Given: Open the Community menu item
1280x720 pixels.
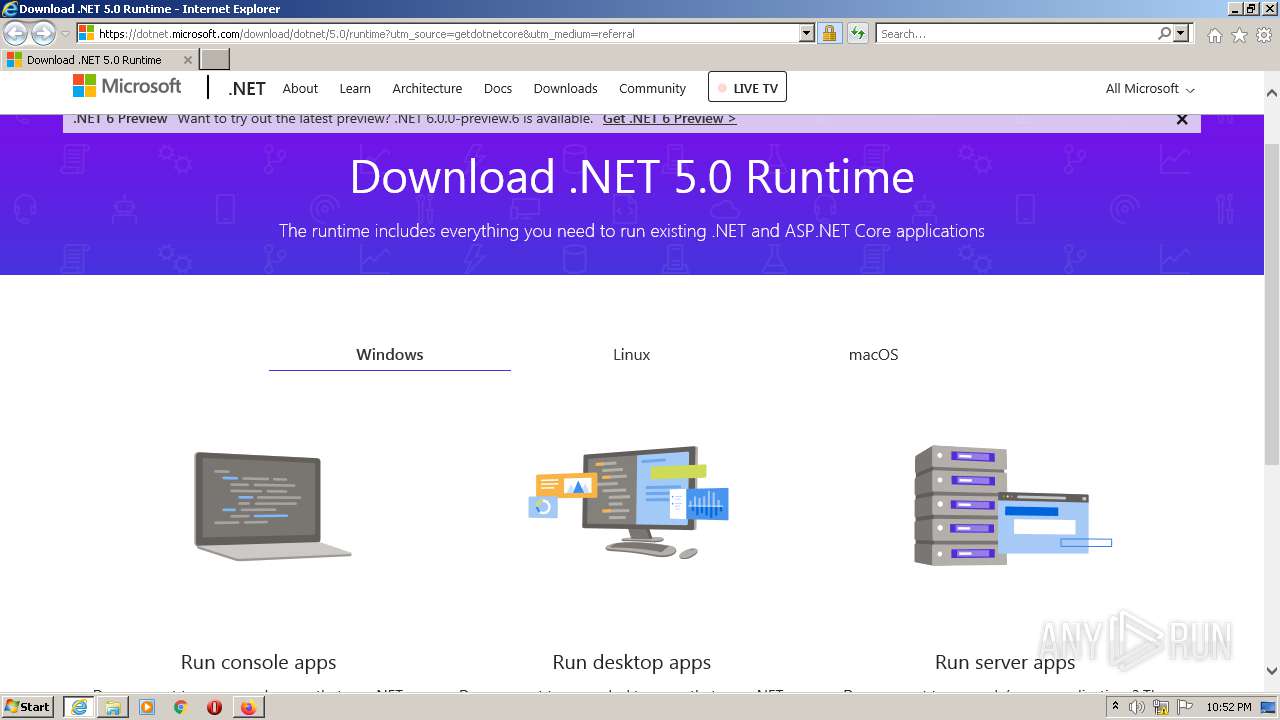Looking at the screenshot, I should click(x=652, y=88).
